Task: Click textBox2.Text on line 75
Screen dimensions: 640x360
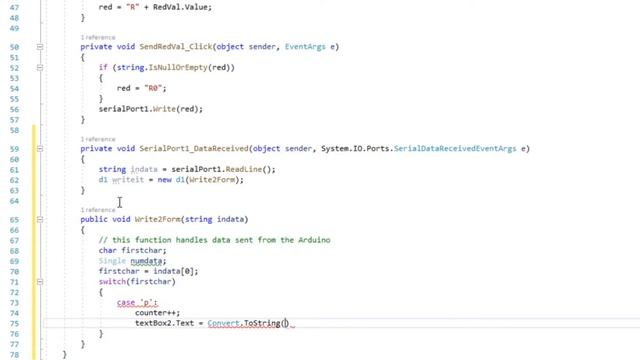Action: (x=164, y=323)
